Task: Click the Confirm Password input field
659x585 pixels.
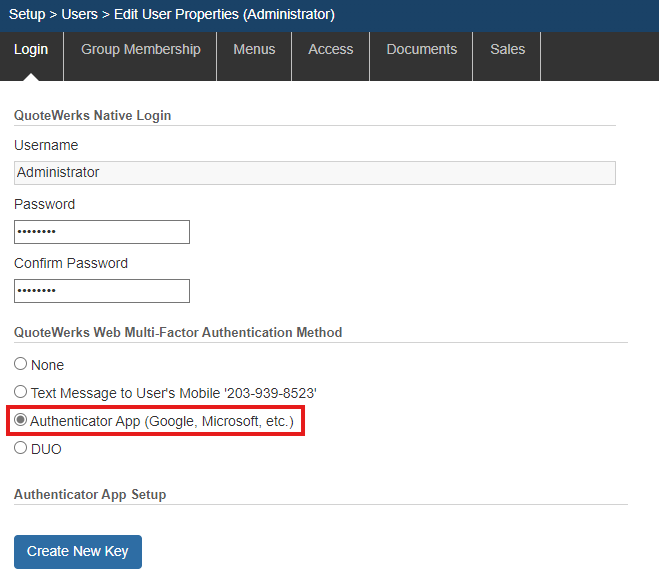Action: tap(101, 291)
